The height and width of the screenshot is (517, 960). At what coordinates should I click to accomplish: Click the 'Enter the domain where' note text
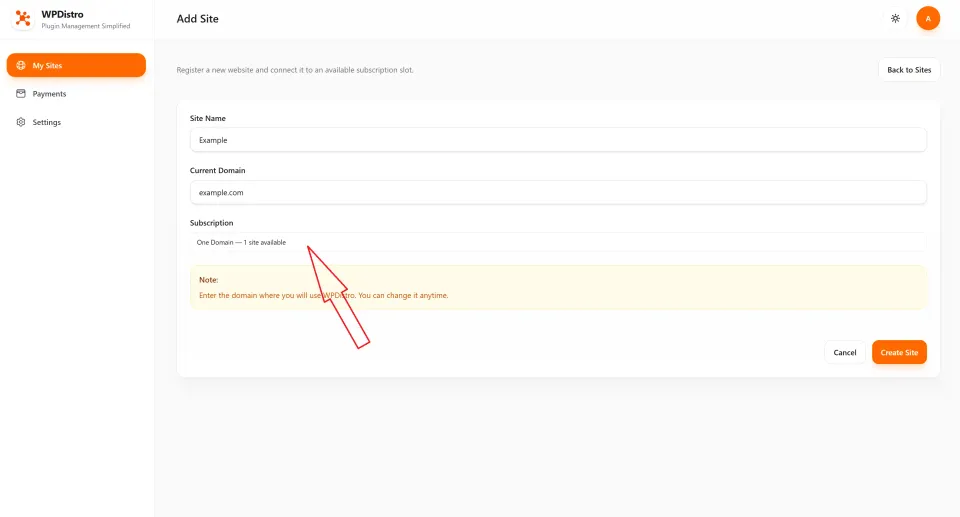tap(323, 295)
